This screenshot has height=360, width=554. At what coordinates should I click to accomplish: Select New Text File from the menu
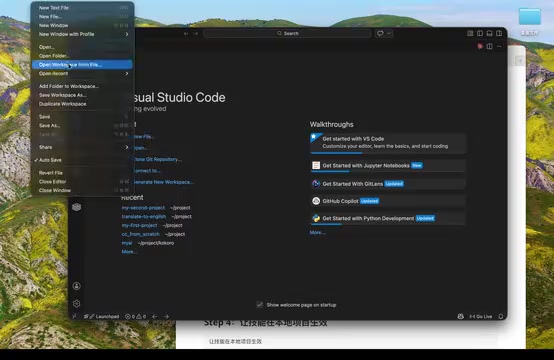tap(82, 8)
